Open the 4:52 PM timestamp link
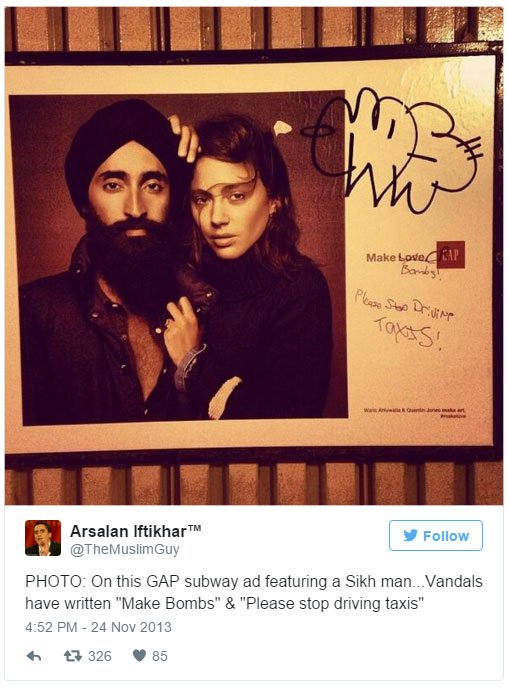Screen dimensions: 508x687 coord(51,627)
